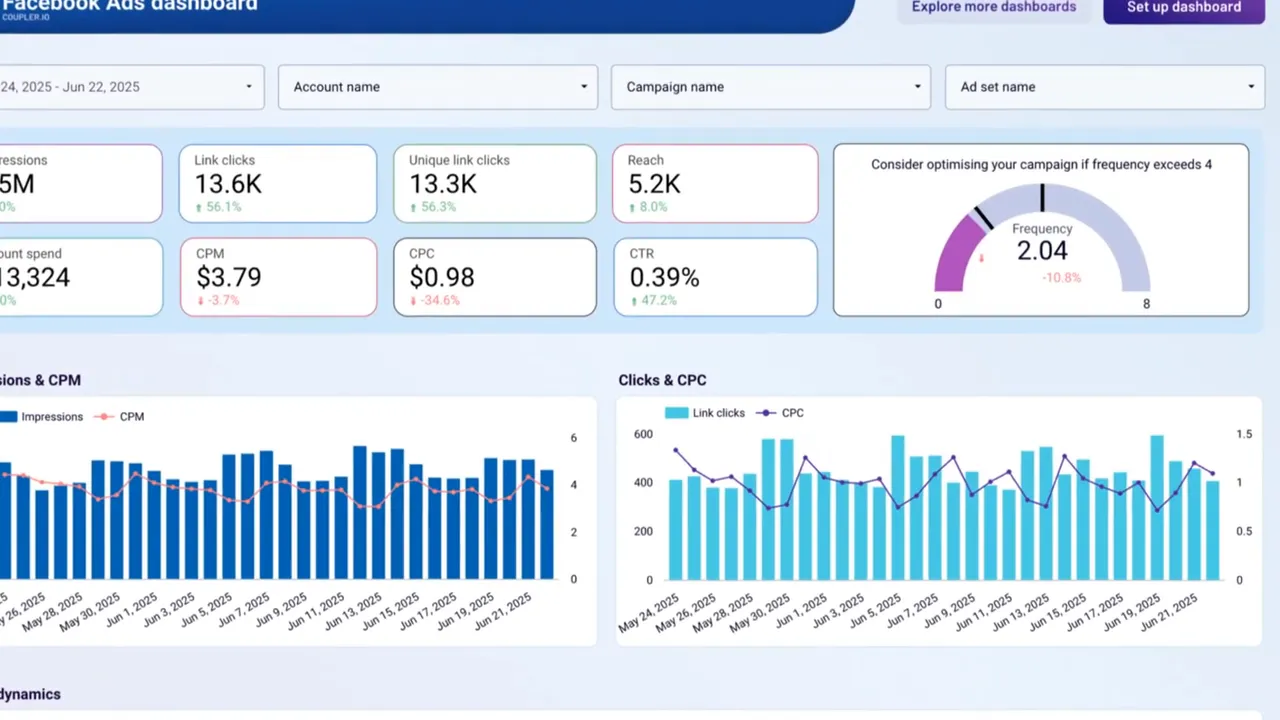Screen dimensions: 1280x720
Task: Click the 600 axis label in Clicks chart
Action: (x=642, y=434)
